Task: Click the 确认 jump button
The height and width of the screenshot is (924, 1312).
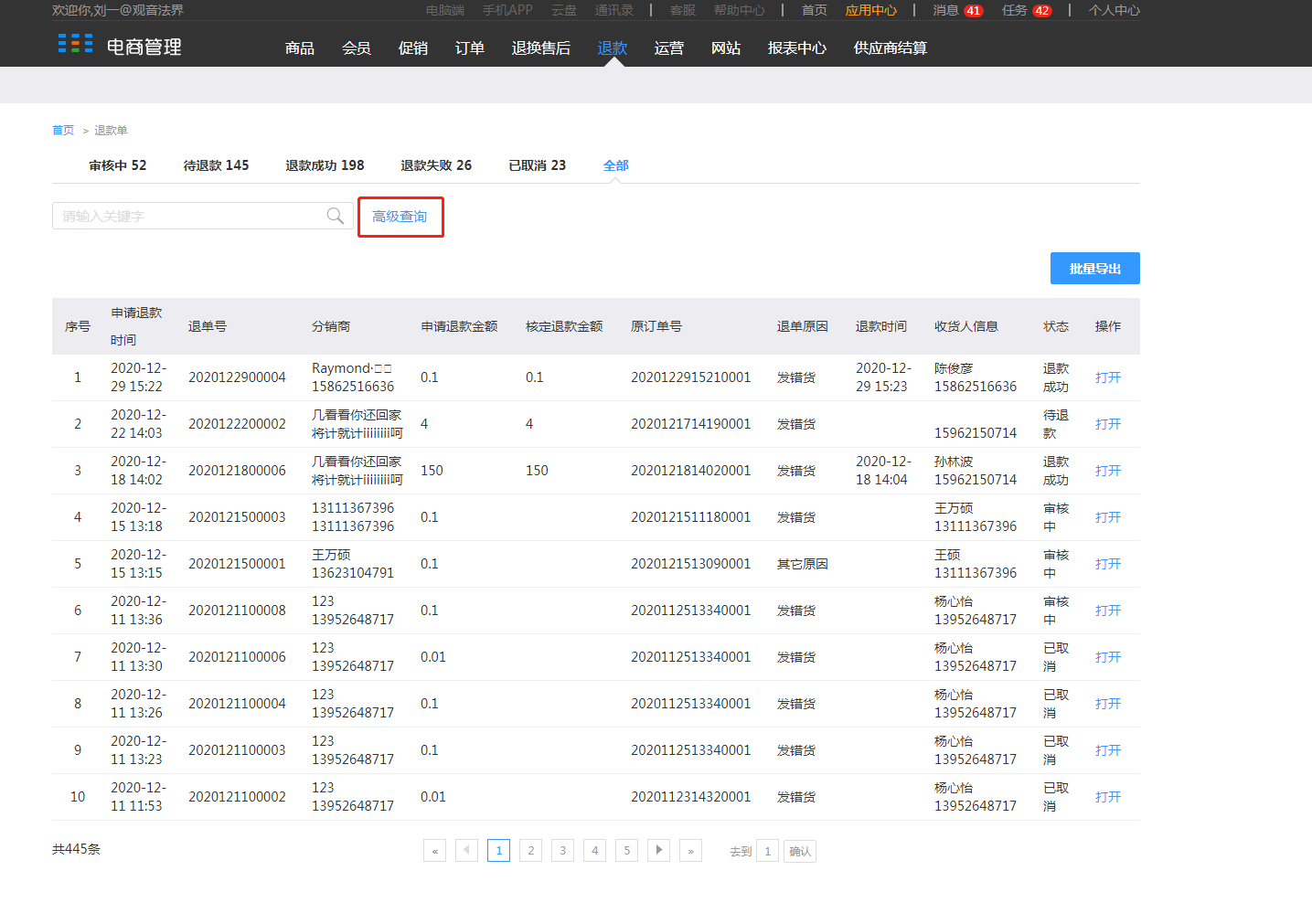Action: (800, 851)
